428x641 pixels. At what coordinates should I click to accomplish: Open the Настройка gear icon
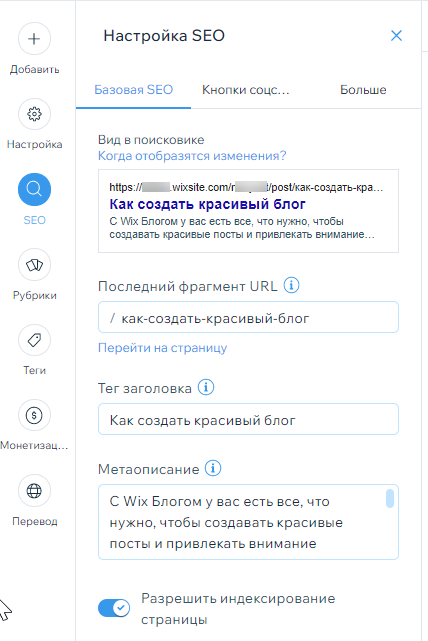coord(34,114)
